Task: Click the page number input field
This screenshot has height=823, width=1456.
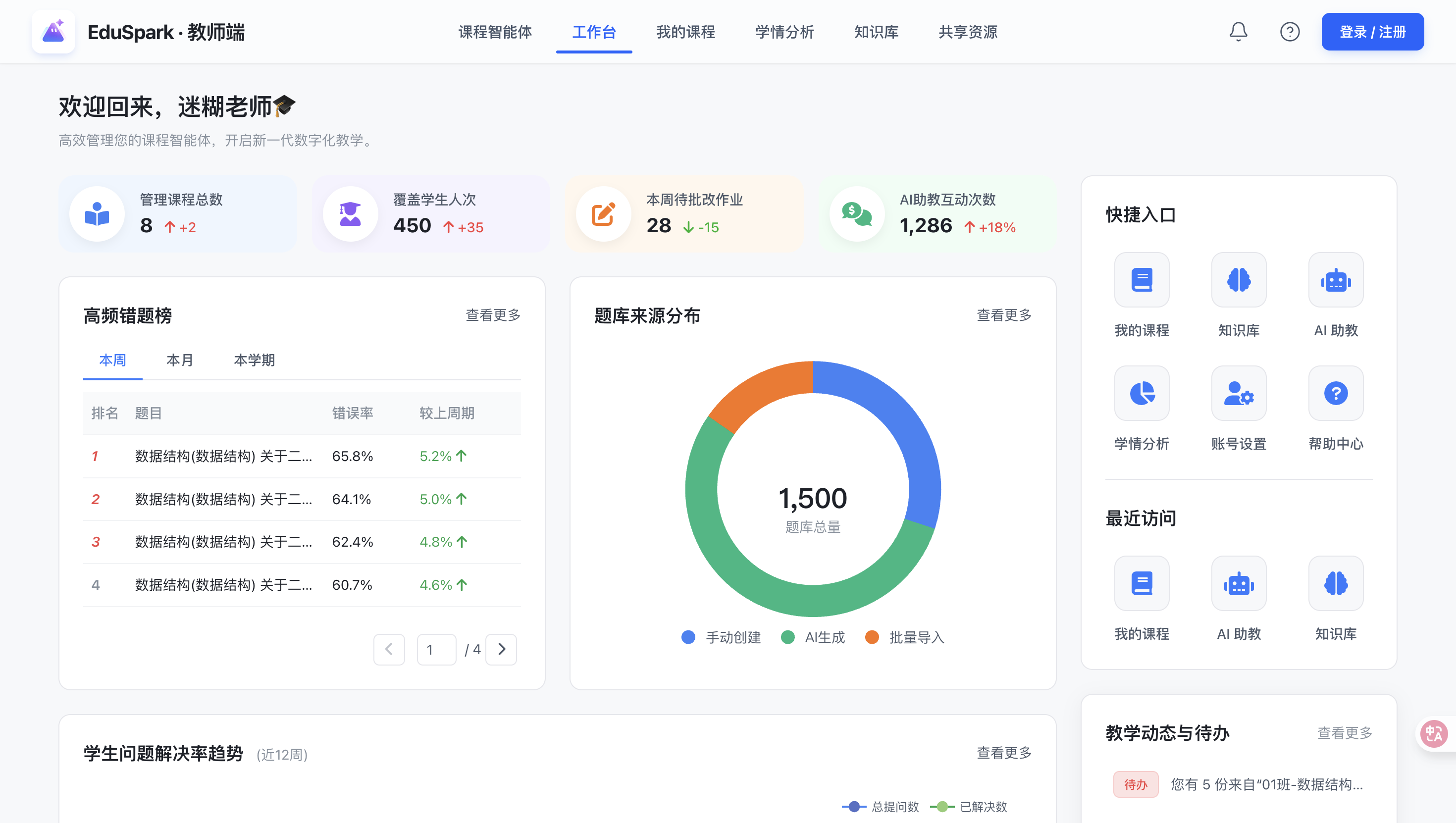Action: click(436, 649)
